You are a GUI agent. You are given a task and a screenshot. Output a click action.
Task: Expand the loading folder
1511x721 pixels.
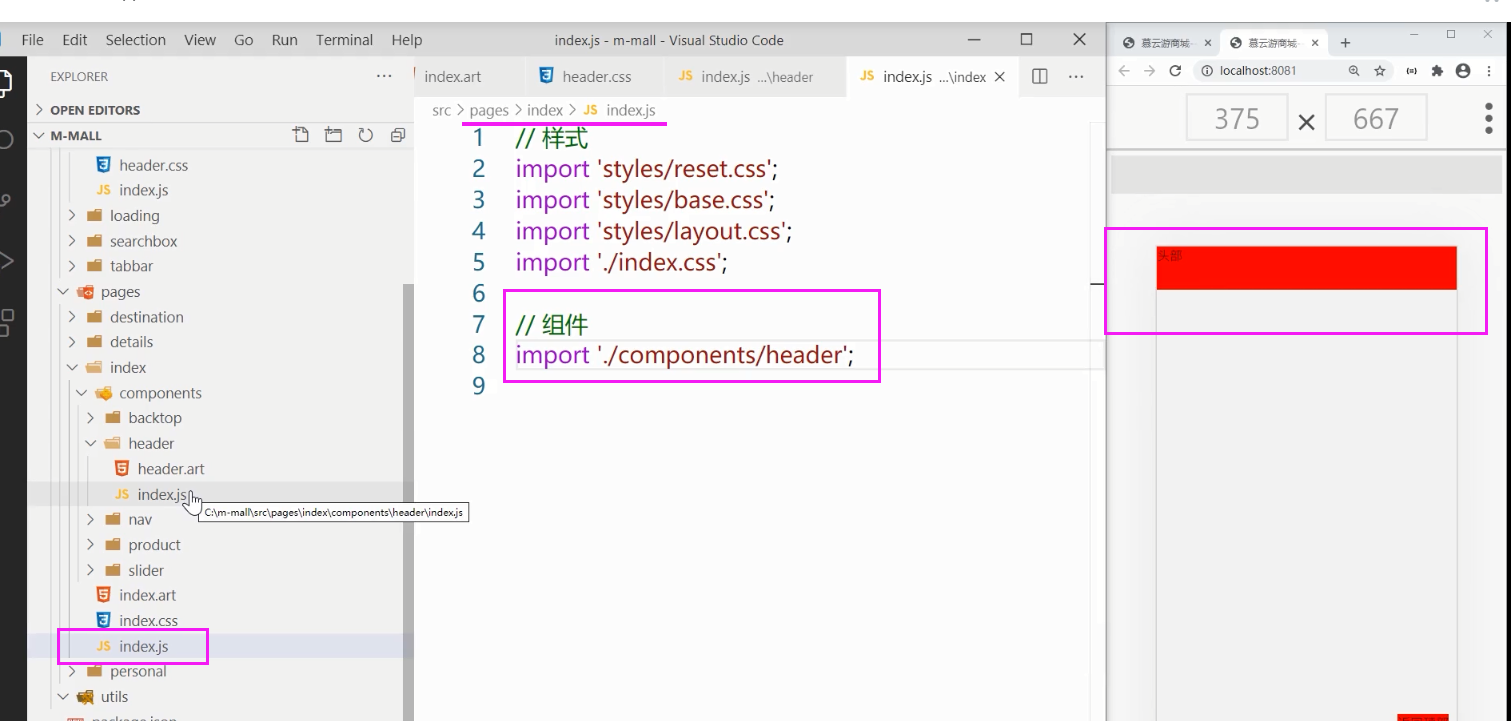coord(134,216)
